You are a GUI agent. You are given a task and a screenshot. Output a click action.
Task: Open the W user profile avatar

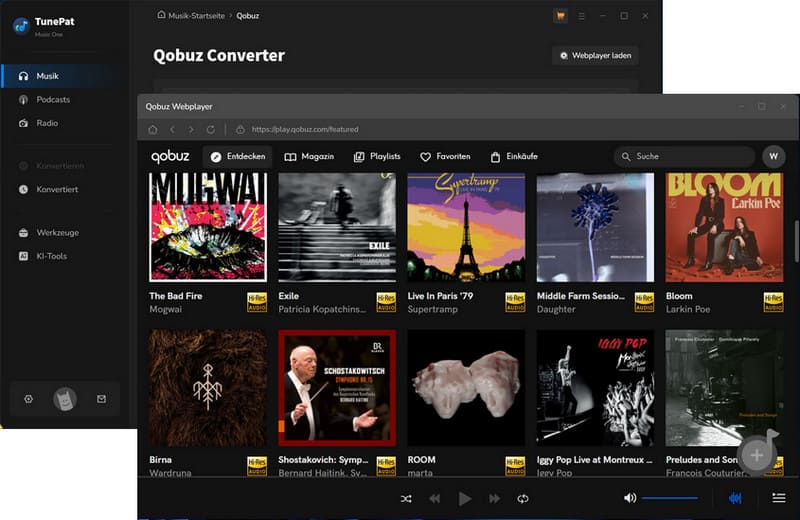pos(773,157)
